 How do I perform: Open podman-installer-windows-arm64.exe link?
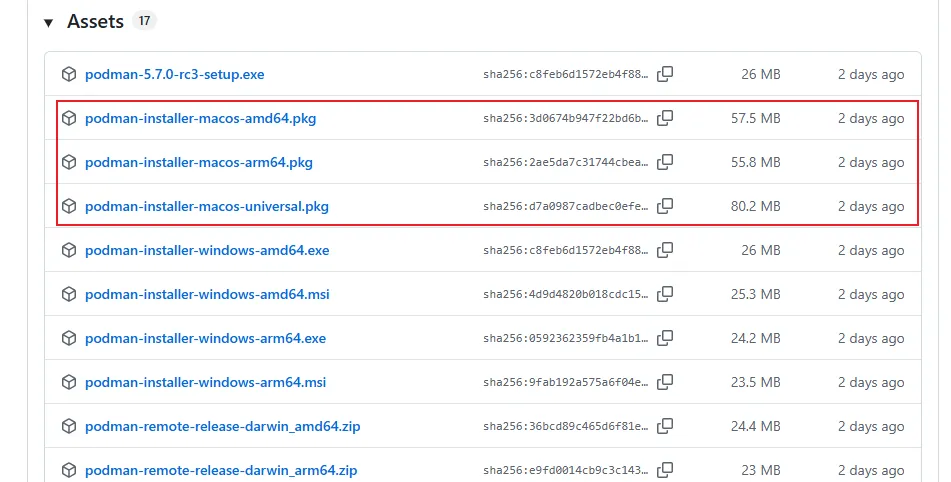pos(205,338)
